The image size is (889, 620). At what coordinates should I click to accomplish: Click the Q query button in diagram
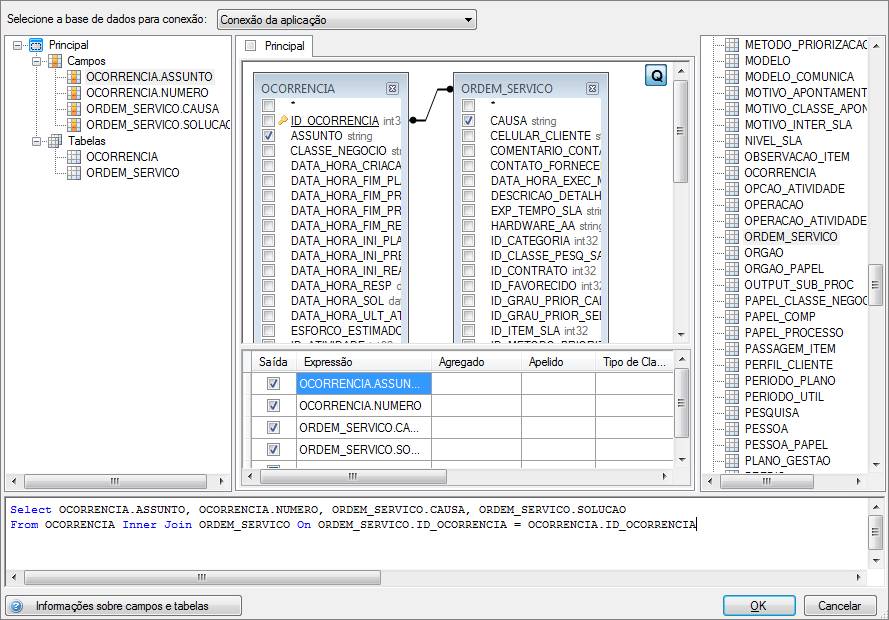[656, 75]
